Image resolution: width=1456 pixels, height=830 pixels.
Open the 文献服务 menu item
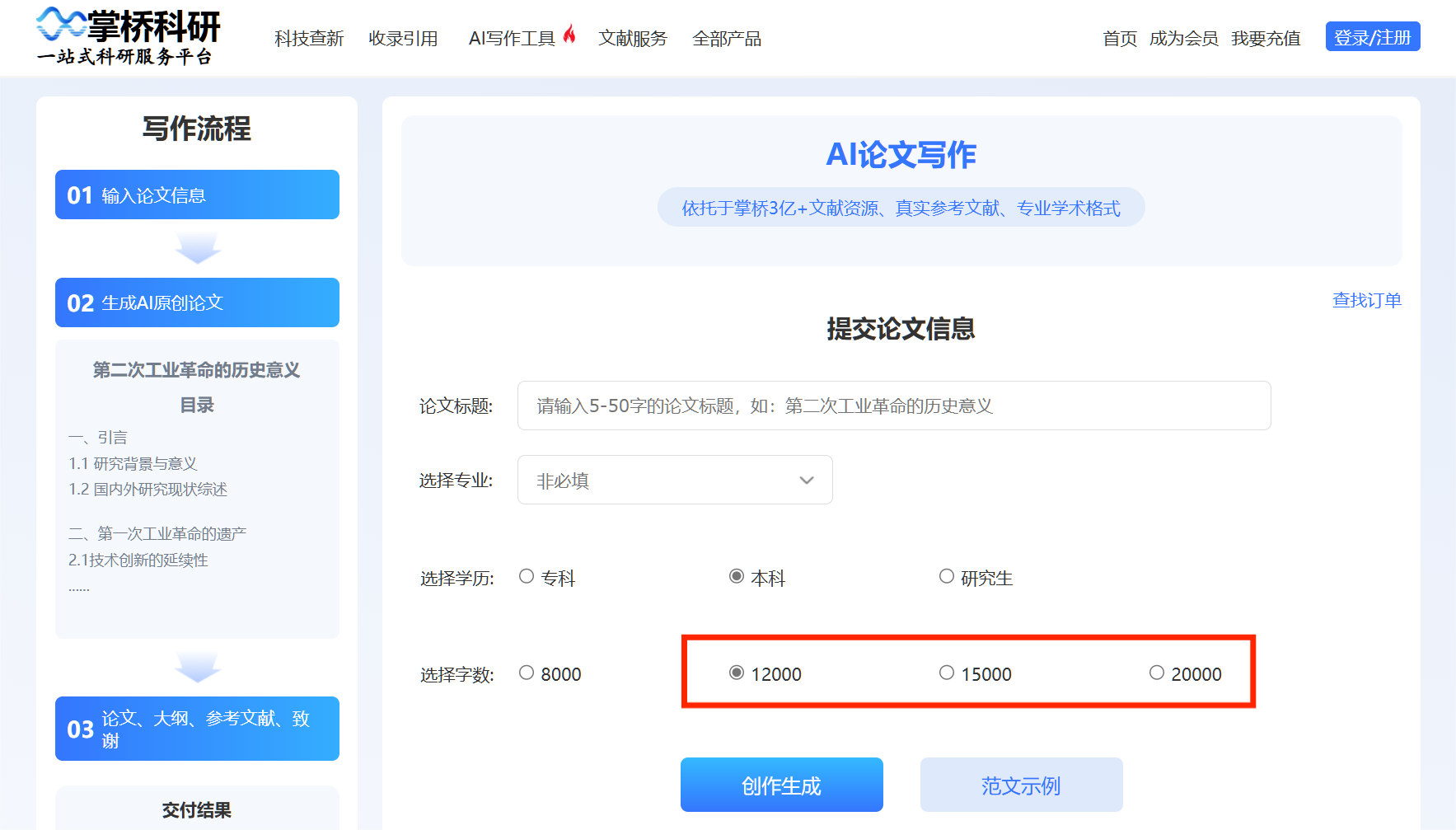tap(633, 39)
